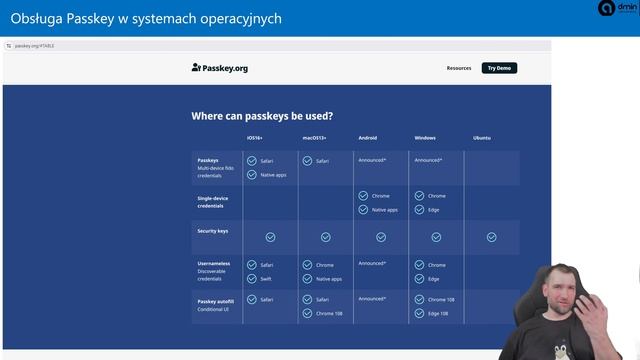Click Edge checkmark in Usernameless row under Windows

[419, 279]
